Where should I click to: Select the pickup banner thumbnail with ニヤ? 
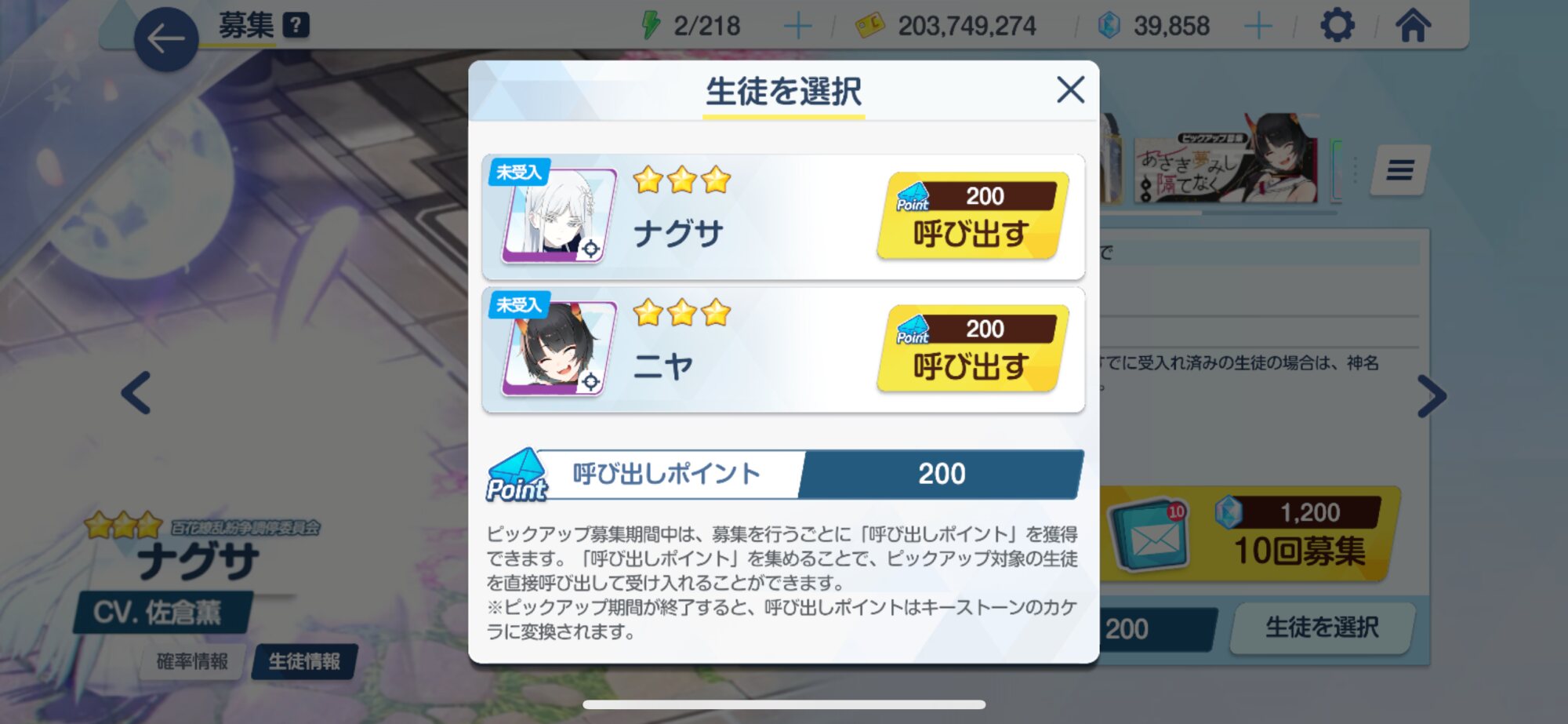pyautogui.click(x=1225, y=159)
